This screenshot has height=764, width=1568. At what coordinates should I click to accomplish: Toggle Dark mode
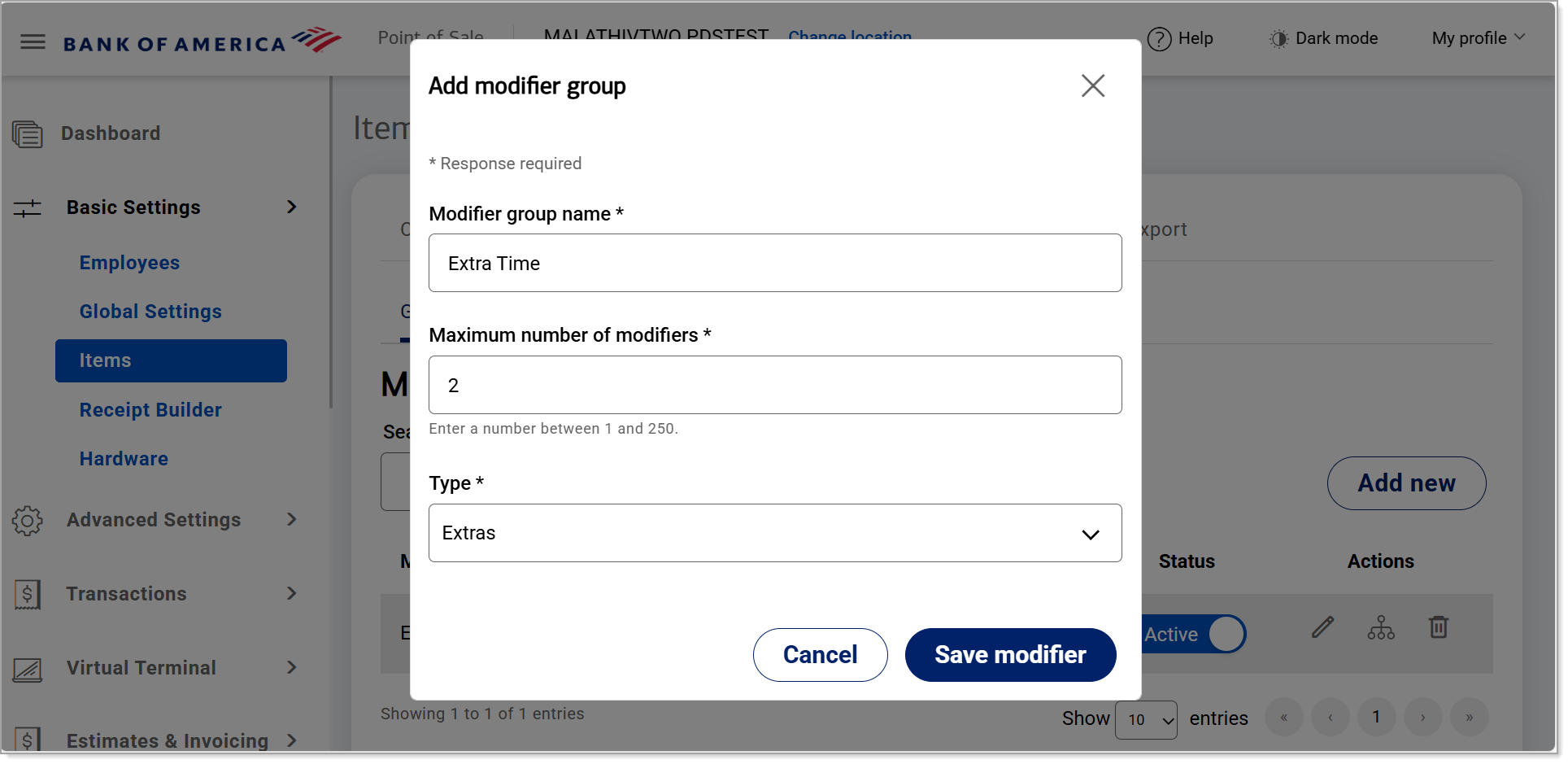(1324, 38)
